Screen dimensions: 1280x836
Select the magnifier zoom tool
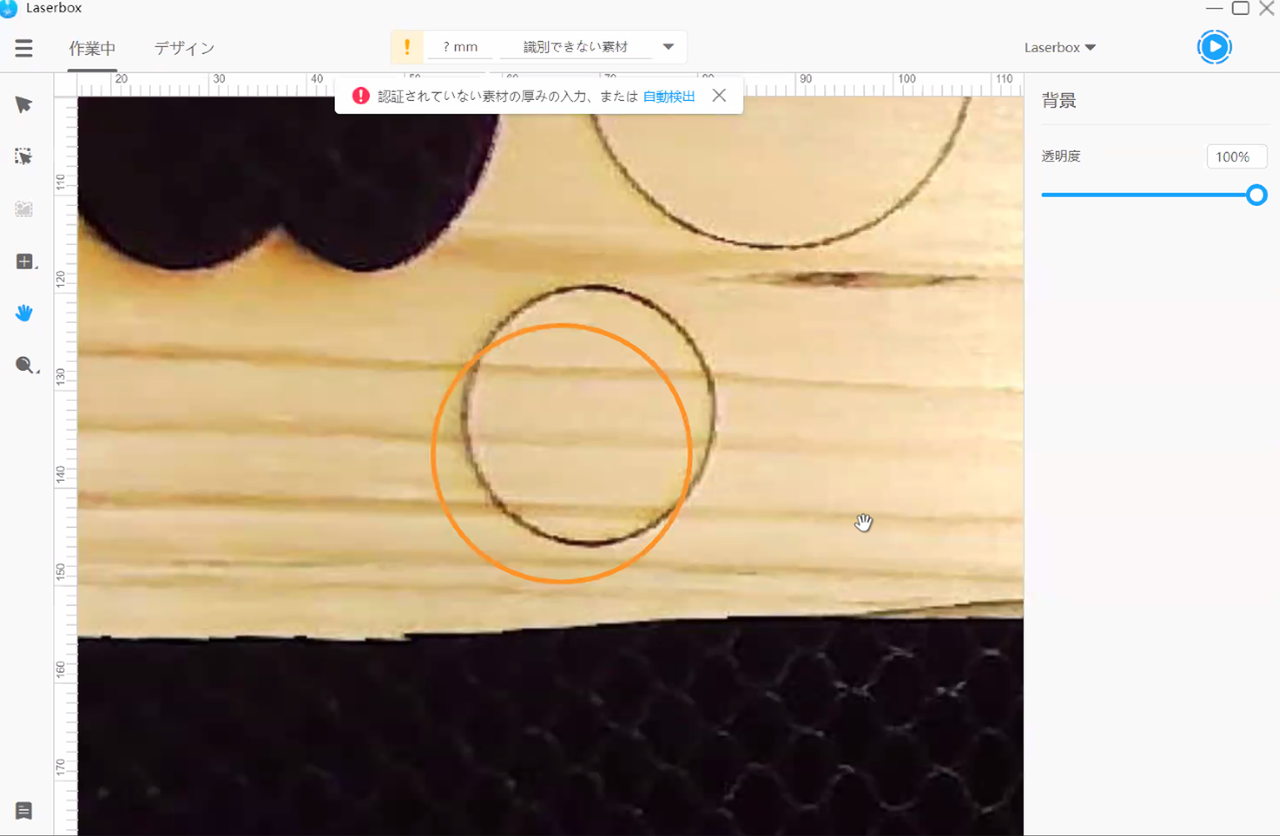point(25,366)
